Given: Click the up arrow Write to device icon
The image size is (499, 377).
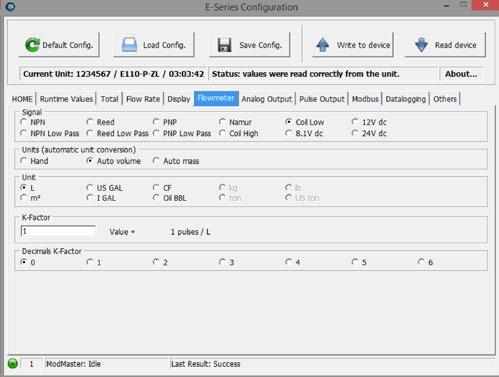Looking at the screenshot, I should [x=322, y=45].
